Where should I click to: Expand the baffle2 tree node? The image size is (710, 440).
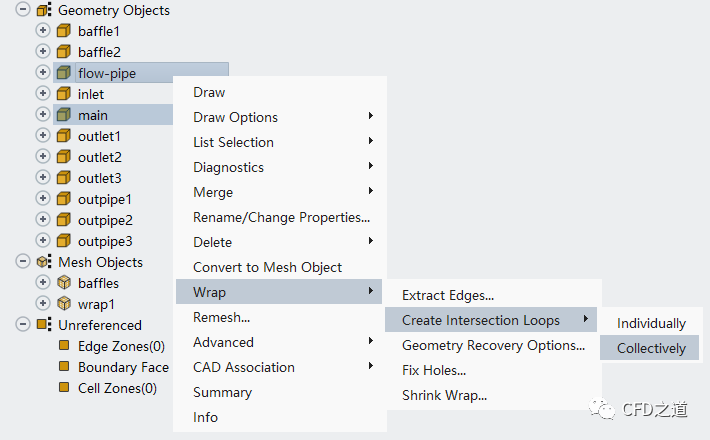(43, 52)
